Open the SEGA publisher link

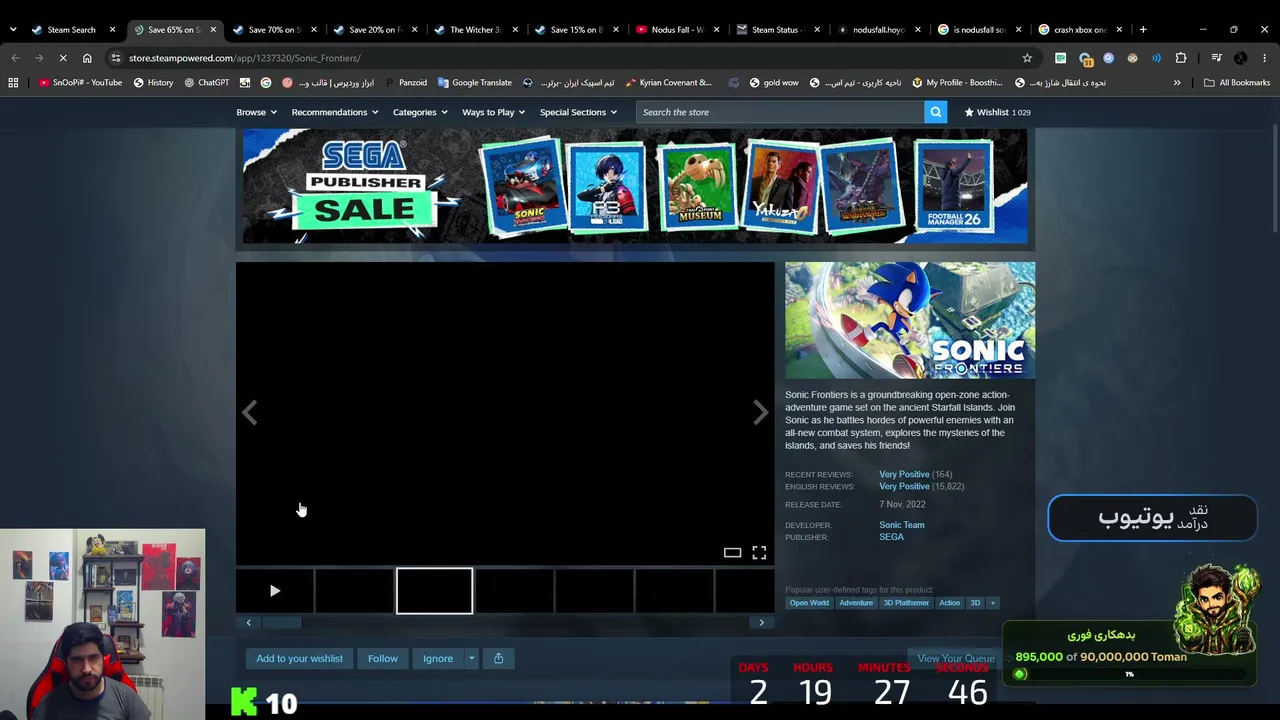pyautogui.click(x=891, y=537)
